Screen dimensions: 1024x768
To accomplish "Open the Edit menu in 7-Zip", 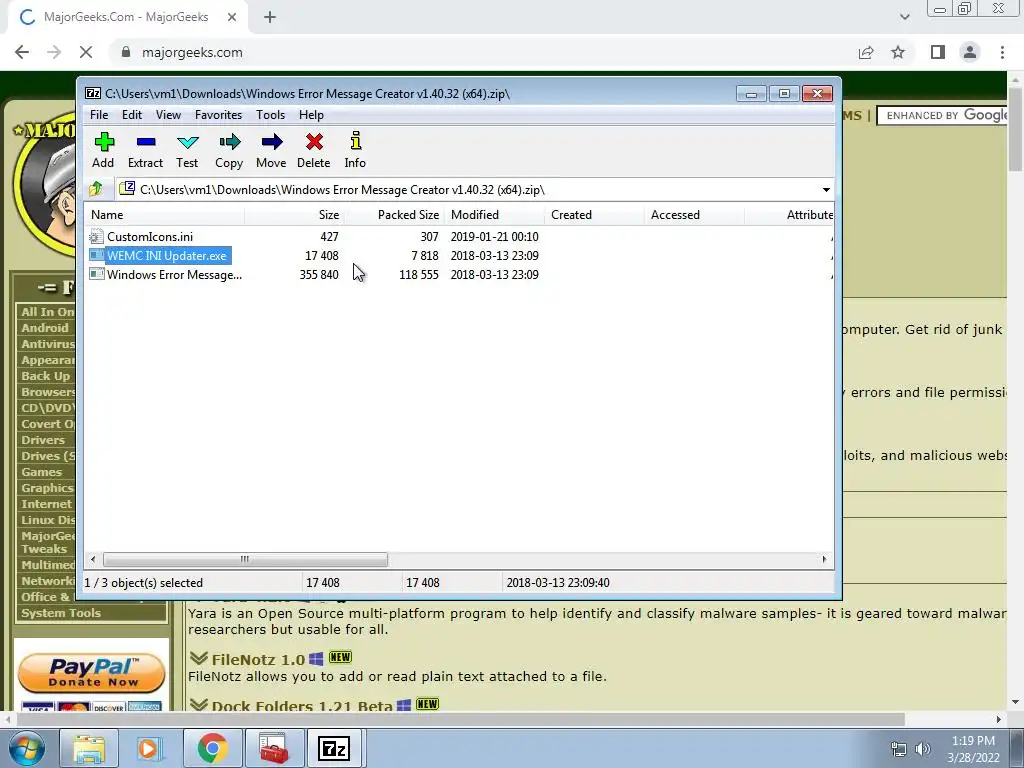I will pos(132,115).
